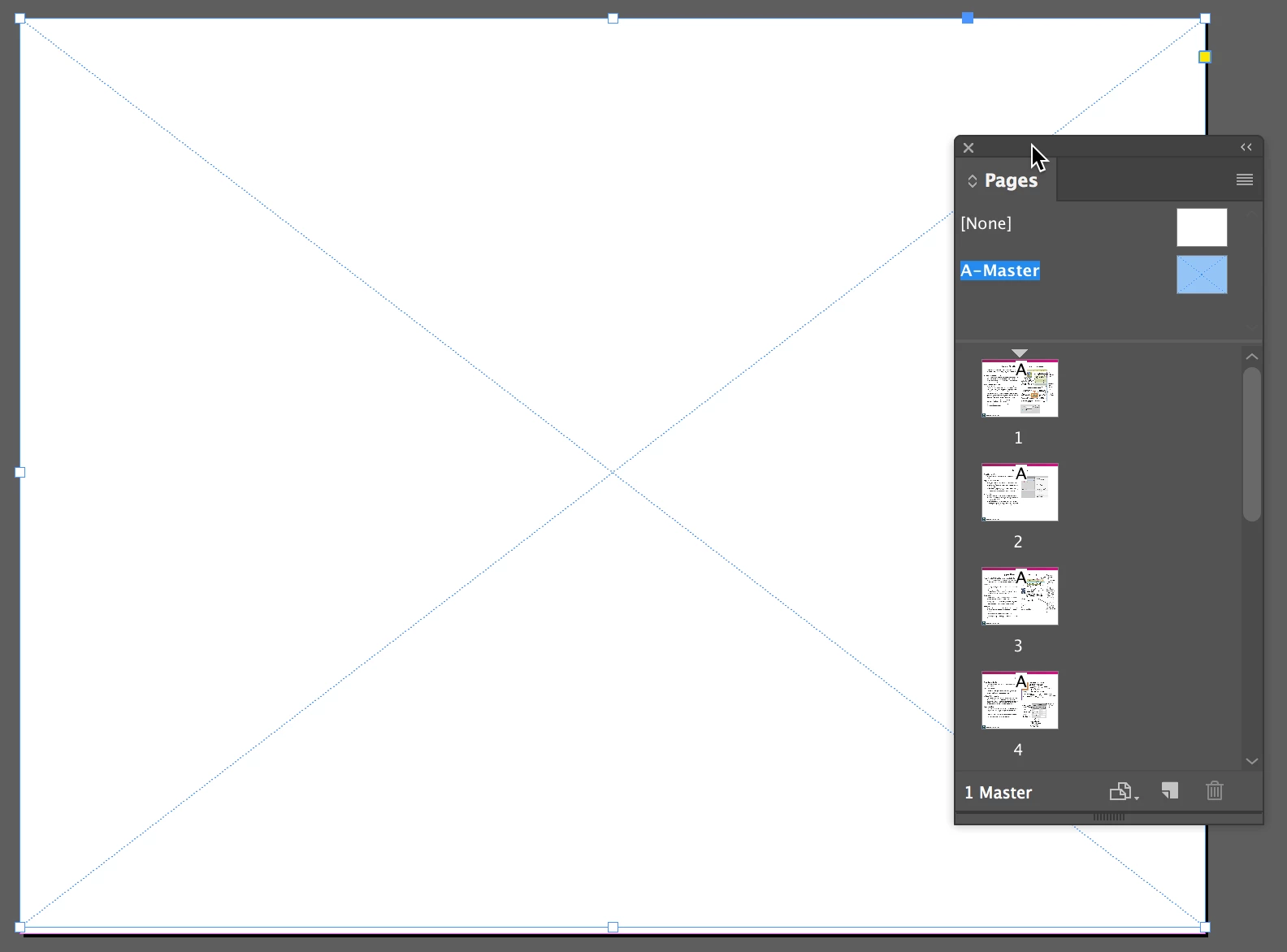
Task: Click the solid blue anchored-object control on the frame's top edge
Action: [x=968, y=18]
